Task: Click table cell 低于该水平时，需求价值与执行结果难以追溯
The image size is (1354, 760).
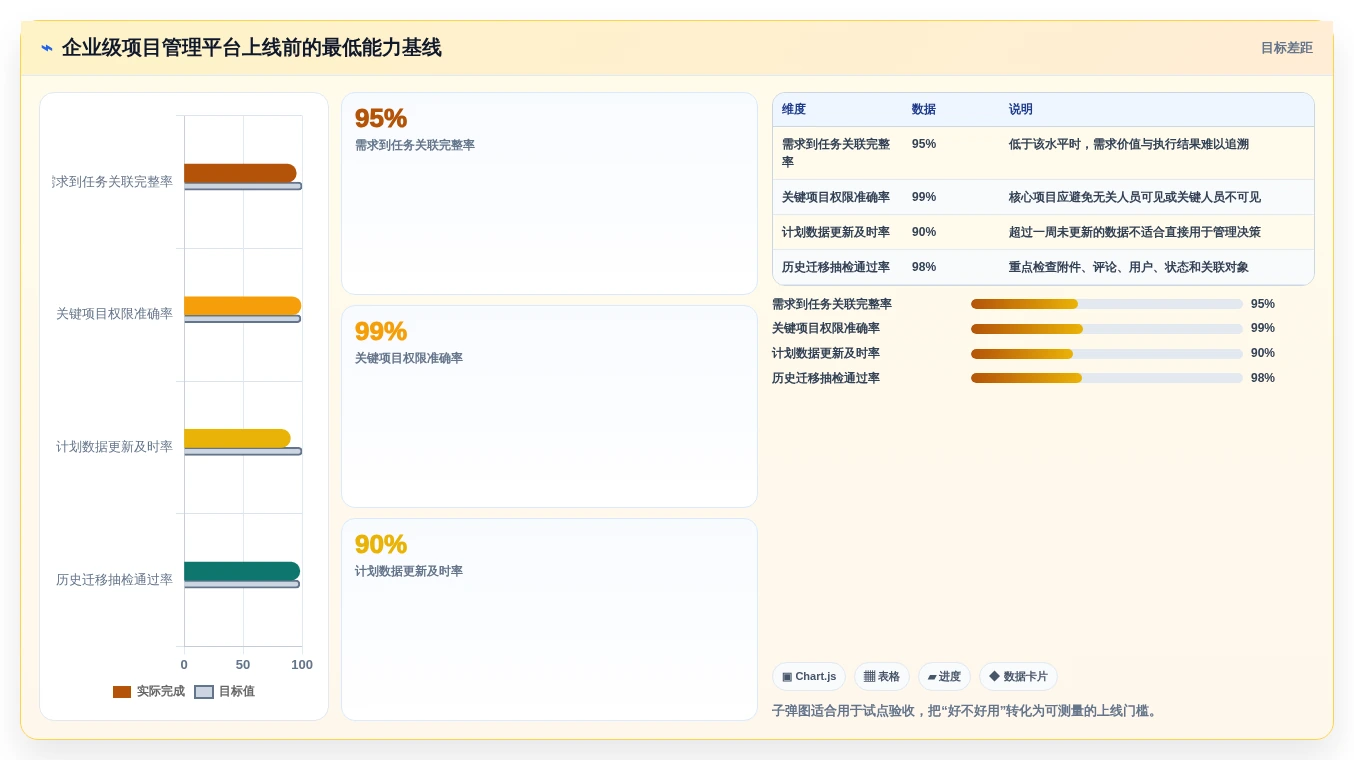Action: (1129, 145)
